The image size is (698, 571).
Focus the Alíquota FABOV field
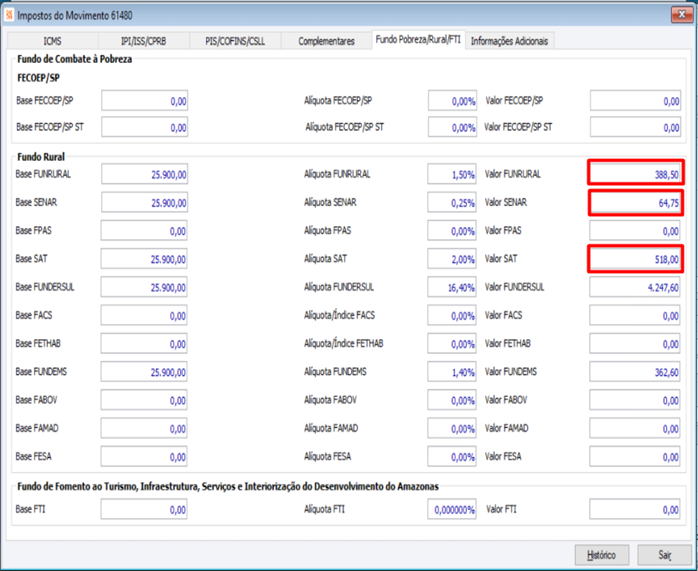[x=452, y=400]
